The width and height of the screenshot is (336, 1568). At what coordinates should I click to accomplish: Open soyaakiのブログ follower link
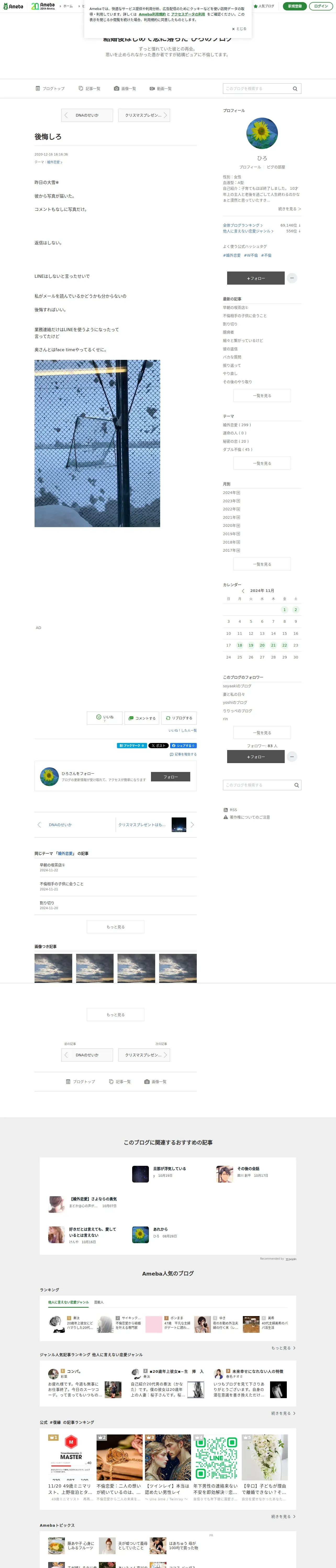[x=237, y=686]
